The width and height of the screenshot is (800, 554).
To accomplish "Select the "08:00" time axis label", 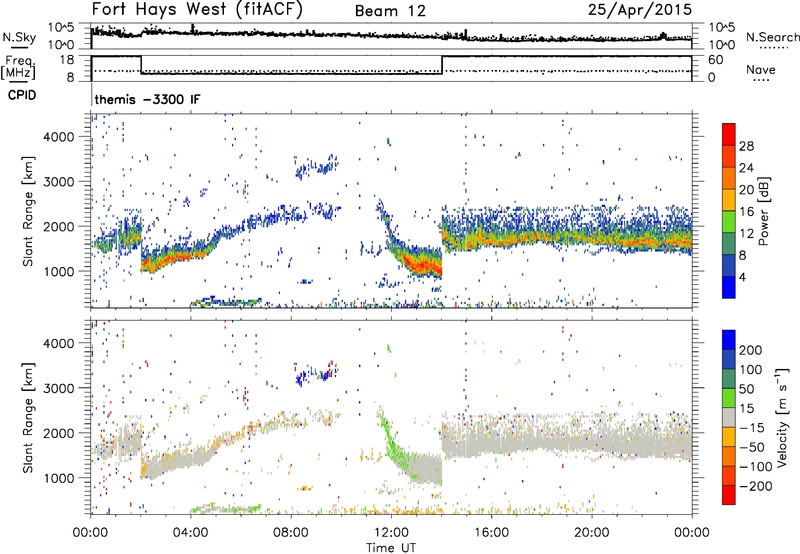I will [291, 533].
